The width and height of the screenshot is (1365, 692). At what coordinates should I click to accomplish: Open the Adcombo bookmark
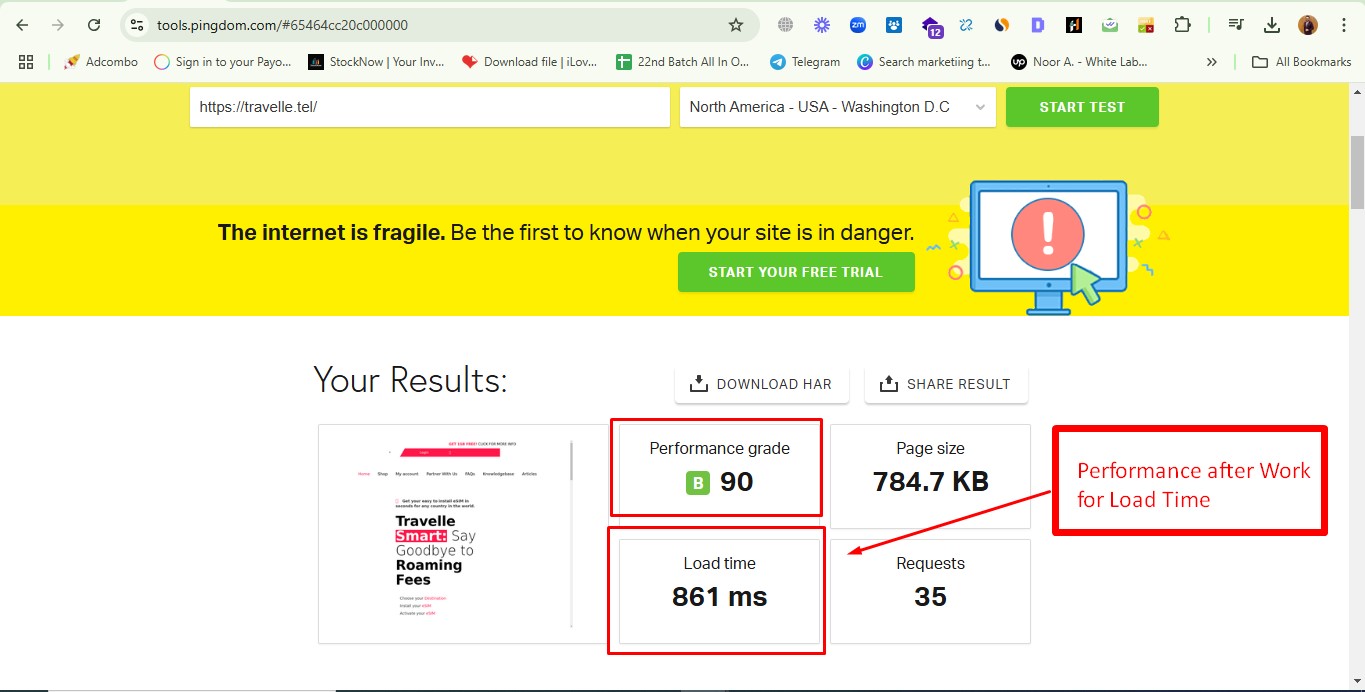101,62
